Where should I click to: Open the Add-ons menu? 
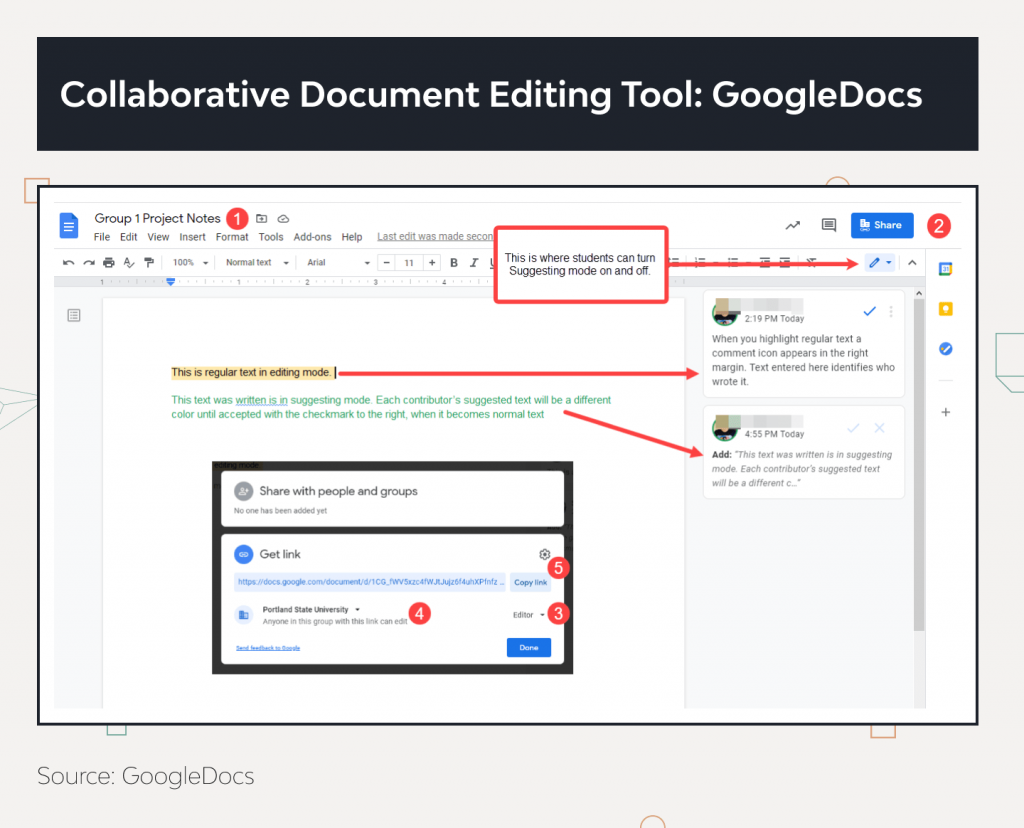312,236
